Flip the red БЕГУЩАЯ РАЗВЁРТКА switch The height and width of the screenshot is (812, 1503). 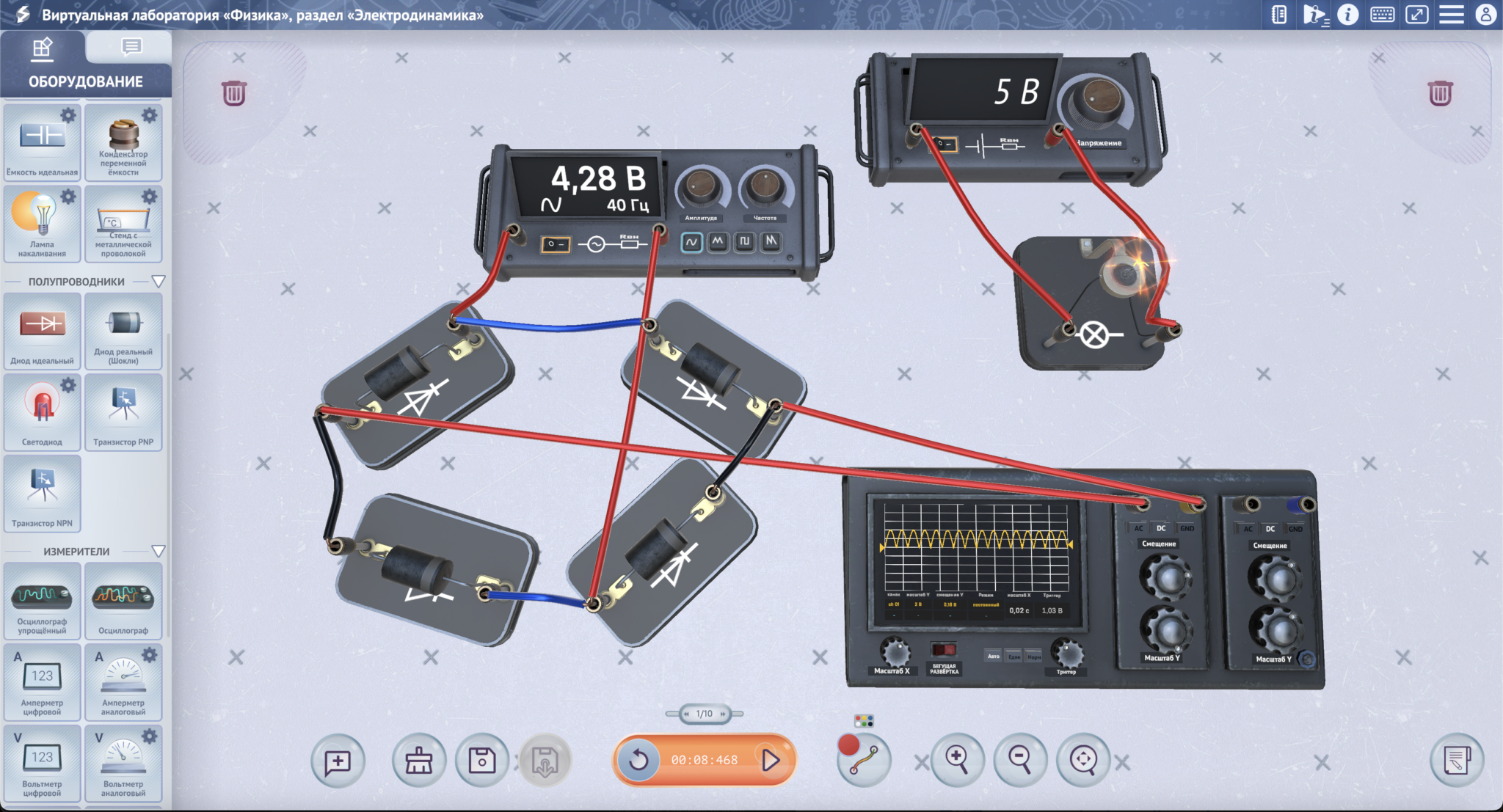943,650
